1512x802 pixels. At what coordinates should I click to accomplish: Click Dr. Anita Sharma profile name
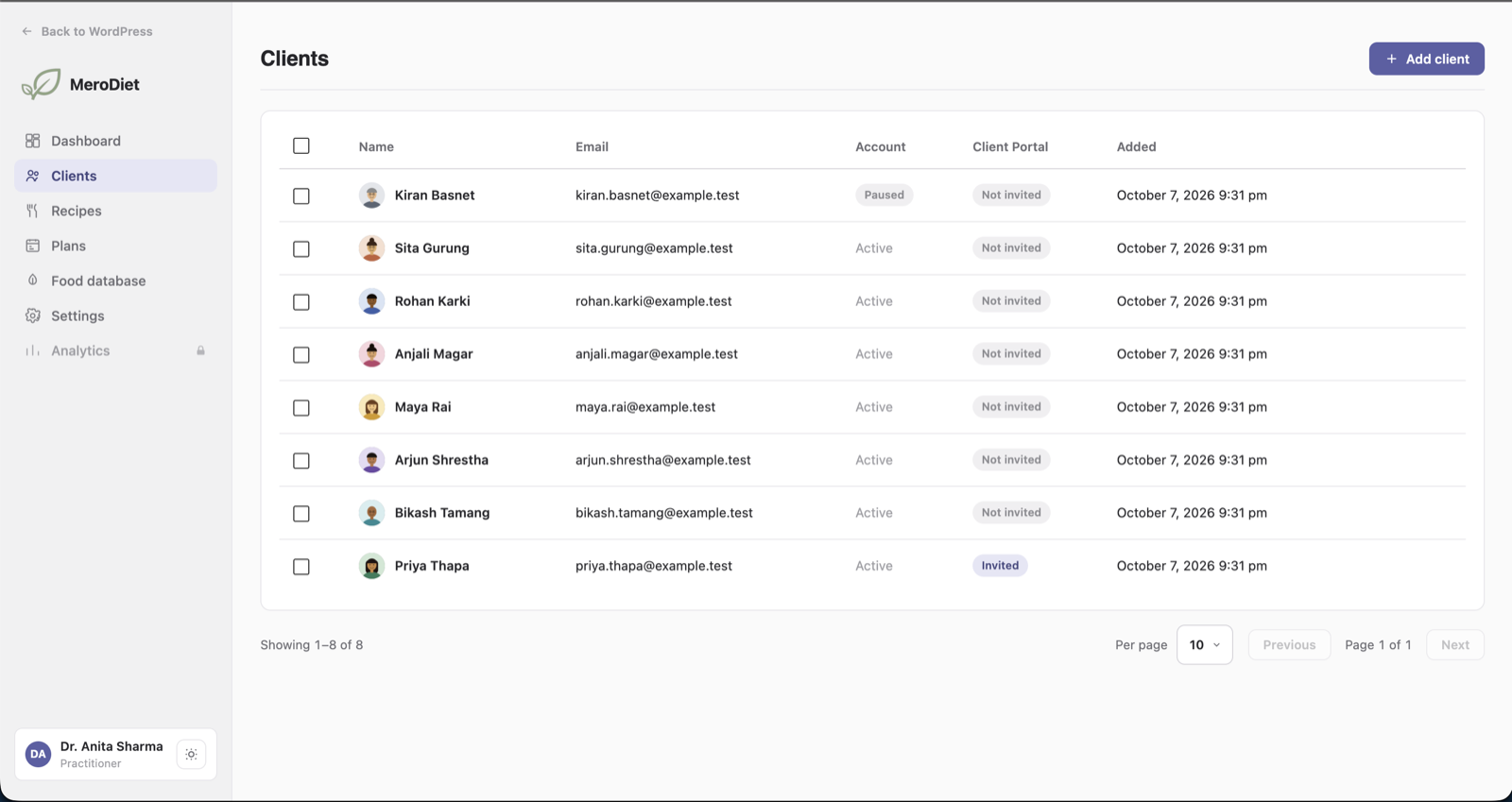112,746
